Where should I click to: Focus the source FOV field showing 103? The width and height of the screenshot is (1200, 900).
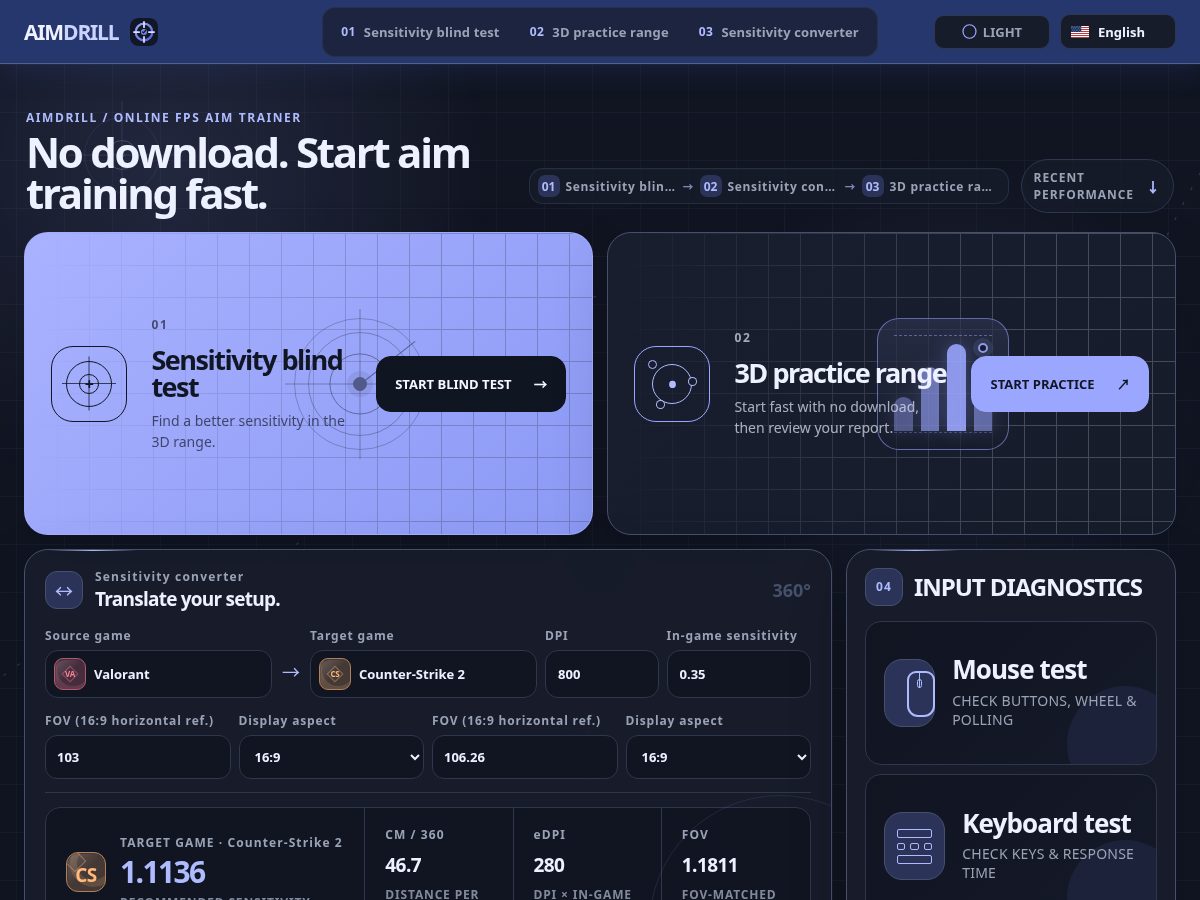pyautogui.click(x=138, y=757)
